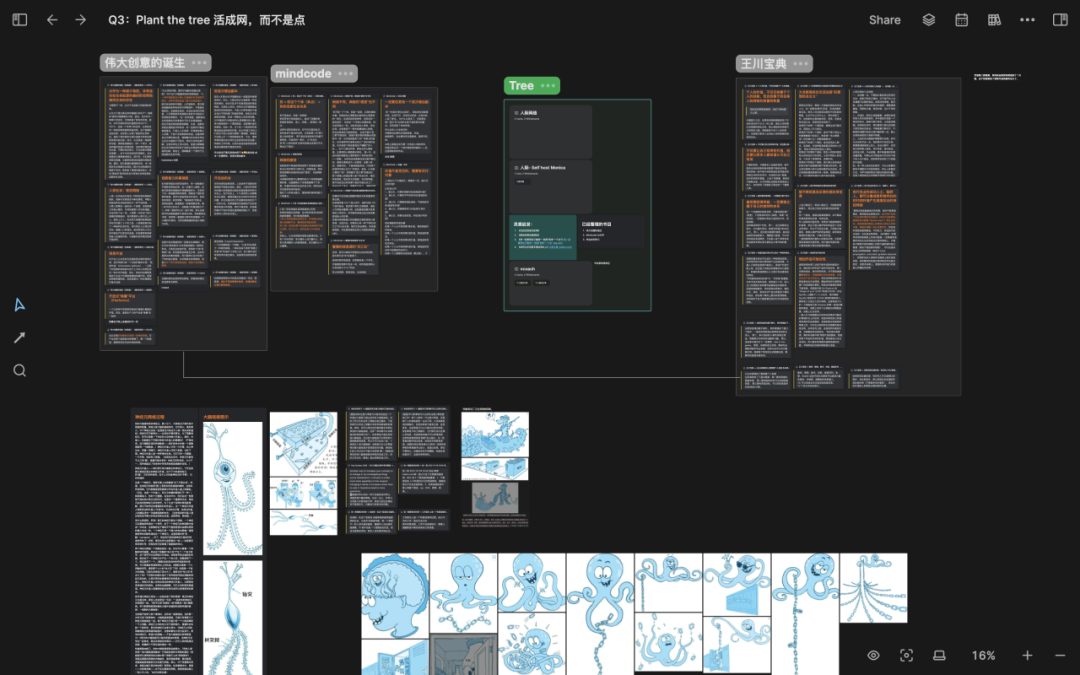Start presentation mode icon
This screenshot has width=1080, height=675.
pyautogui.click(x=939, y=655)
